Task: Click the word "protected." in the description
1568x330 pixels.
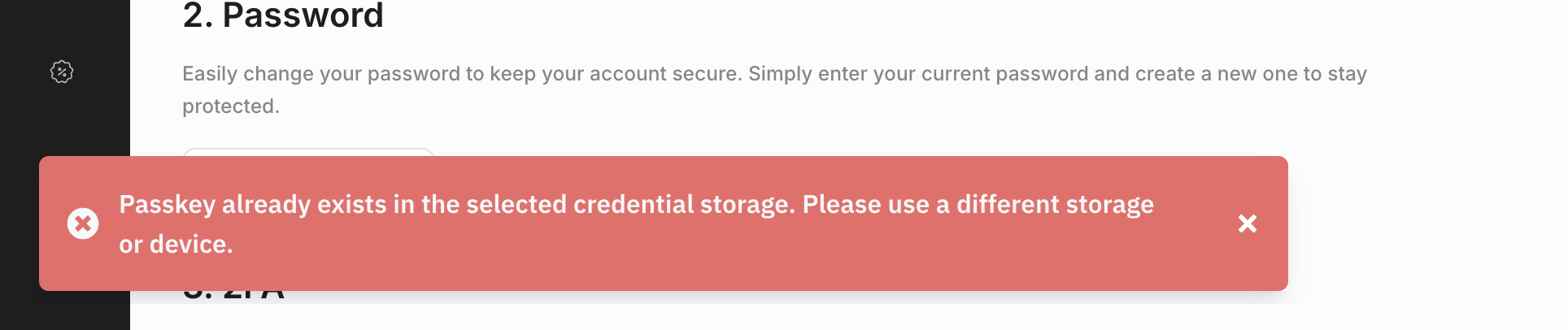Action: pos(230,106)
